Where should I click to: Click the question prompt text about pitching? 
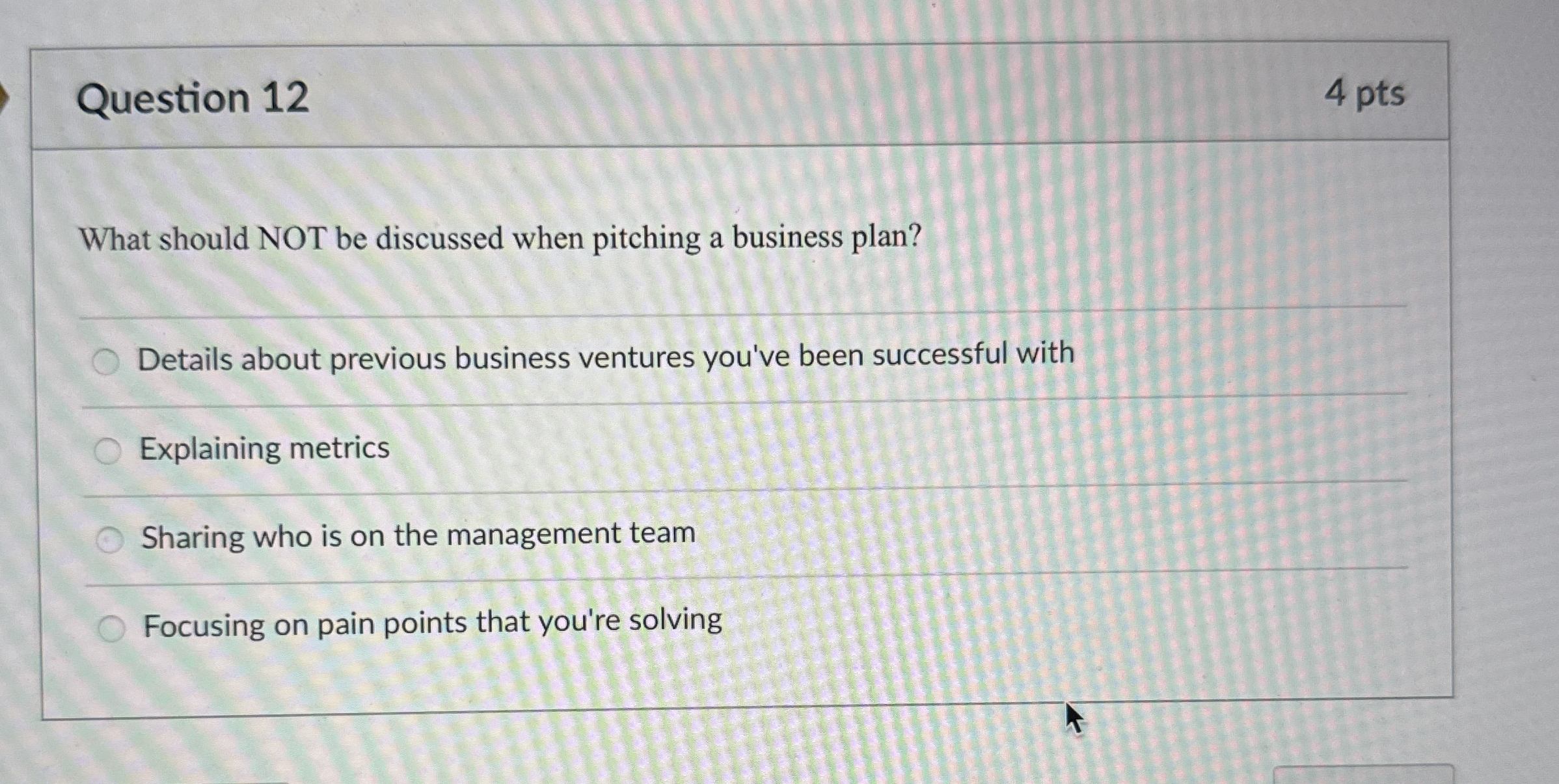click(498, 238)
